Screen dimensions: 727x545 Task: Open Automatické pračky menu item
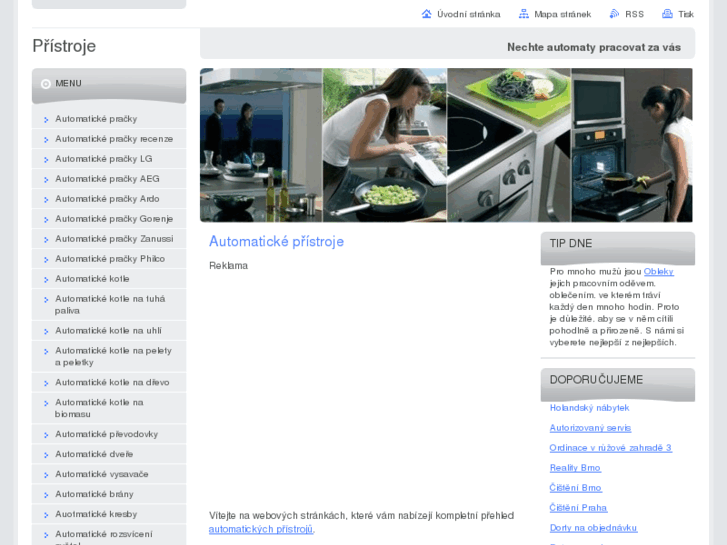point(109,119)
